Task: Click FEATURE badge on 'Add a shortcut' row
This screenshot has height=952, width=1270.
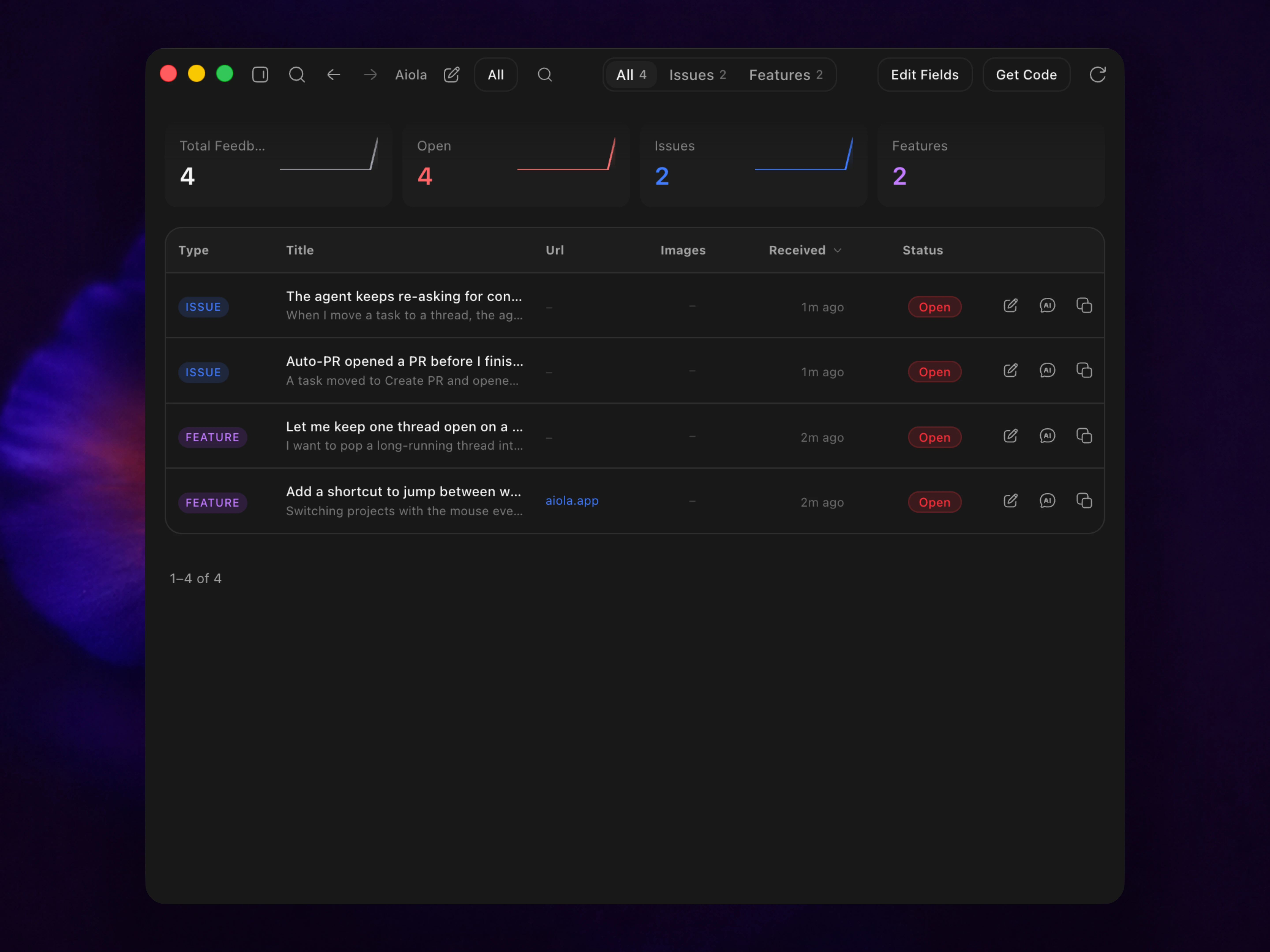Action: 212,503
